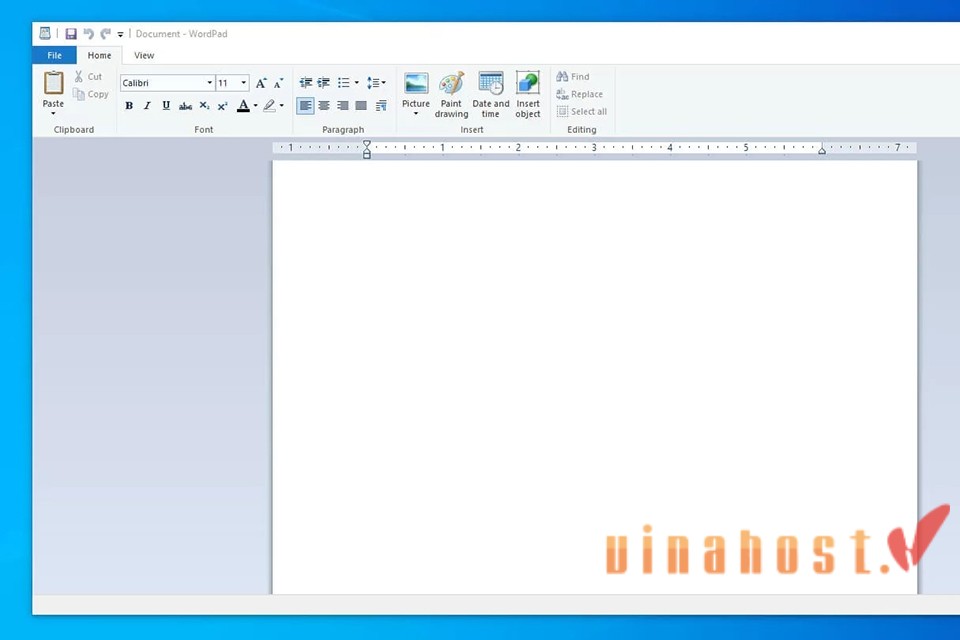Open the highlight color dropdown arrow
This screenshot has height=640, width=960.
click(x=282, y=106)
